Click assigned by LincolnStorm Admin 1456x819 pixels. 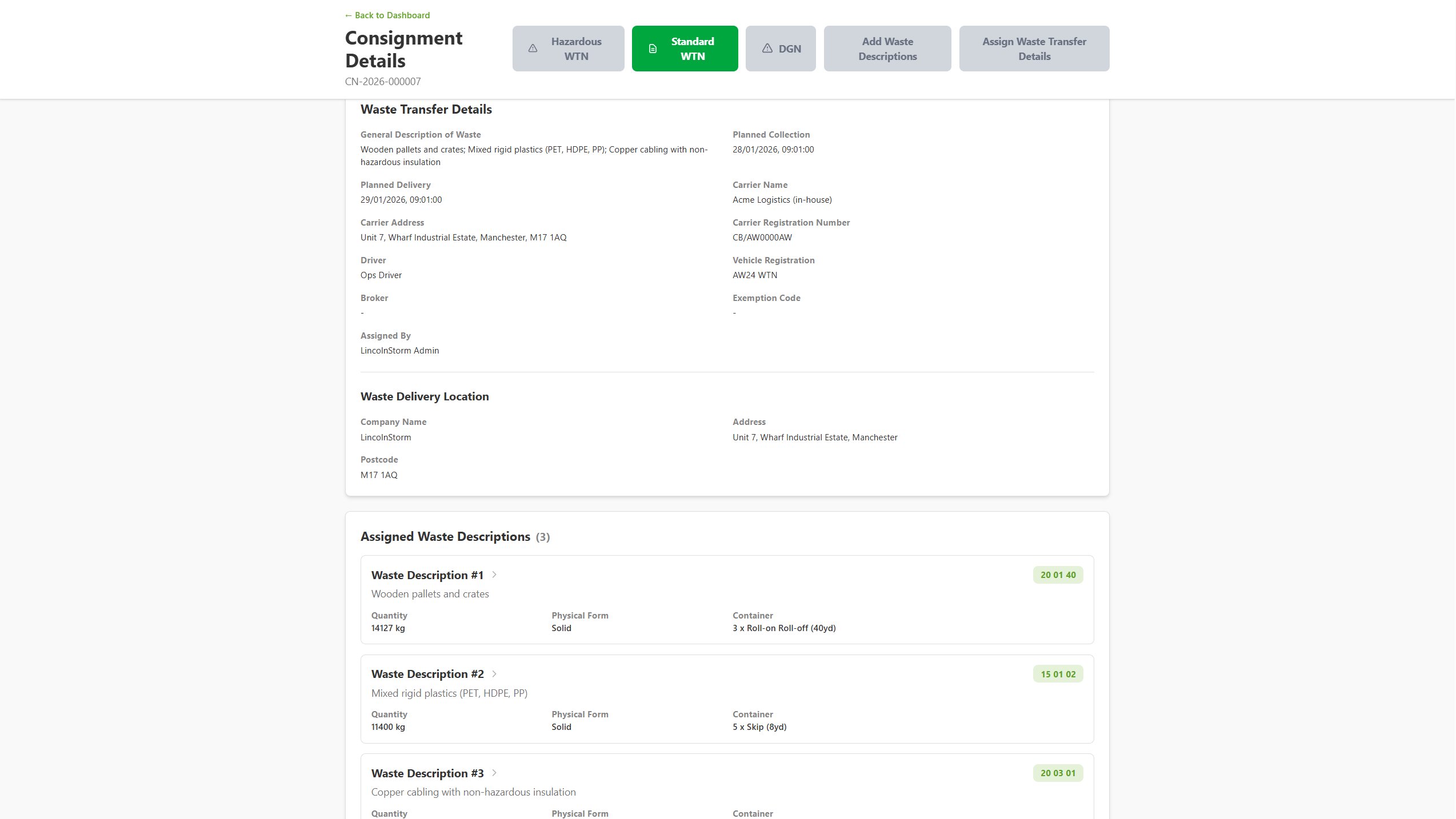click(400, 351)
